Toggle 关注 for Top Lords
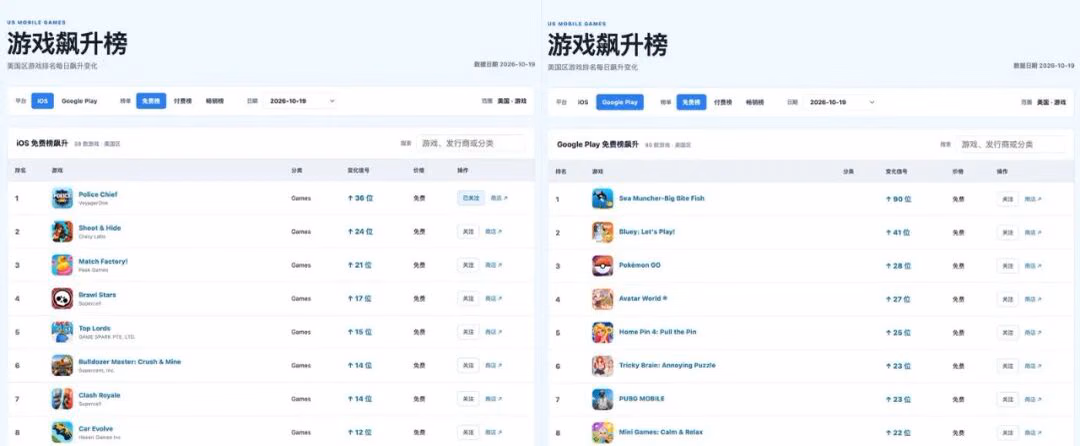The width and height of the screenshot is (1080, 446). [x=468, y=332]
